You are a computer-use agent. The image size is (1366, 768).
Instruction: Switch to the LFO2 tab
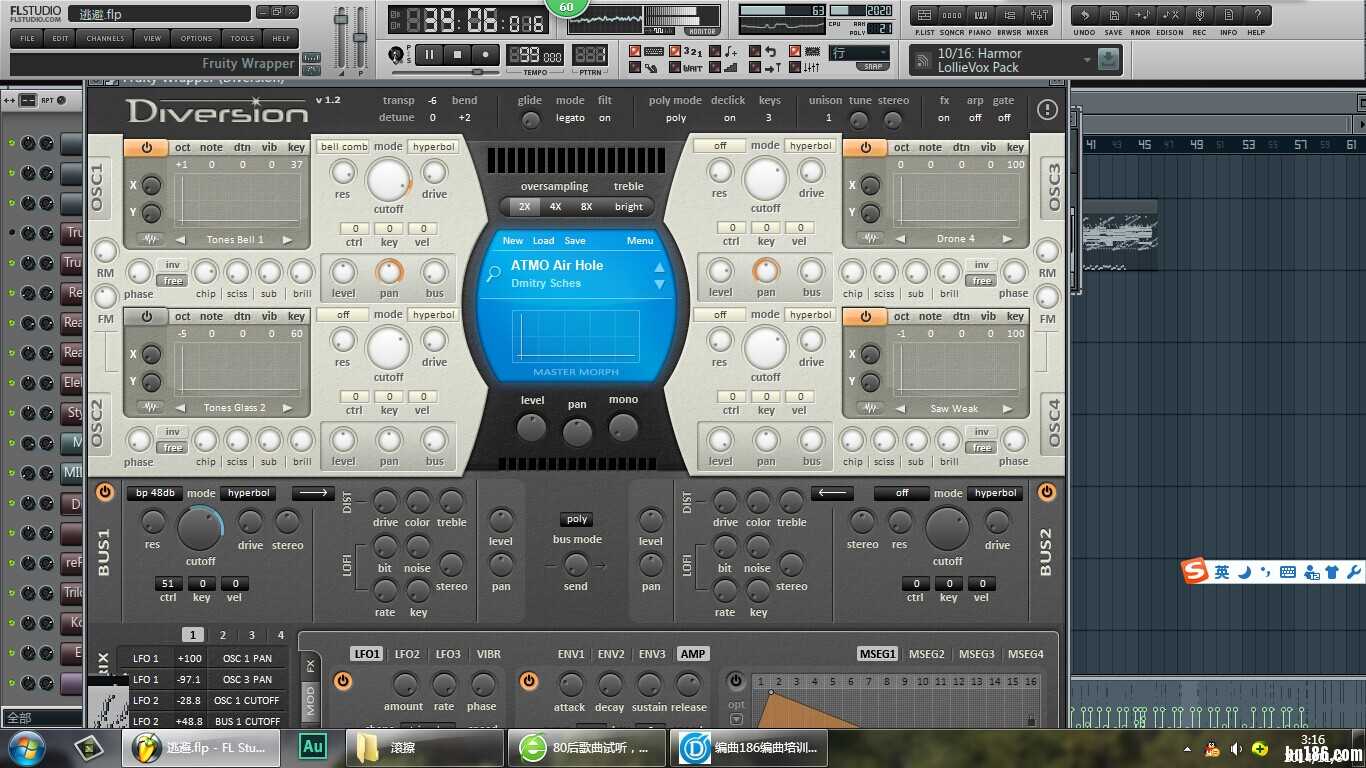(407, 654)
